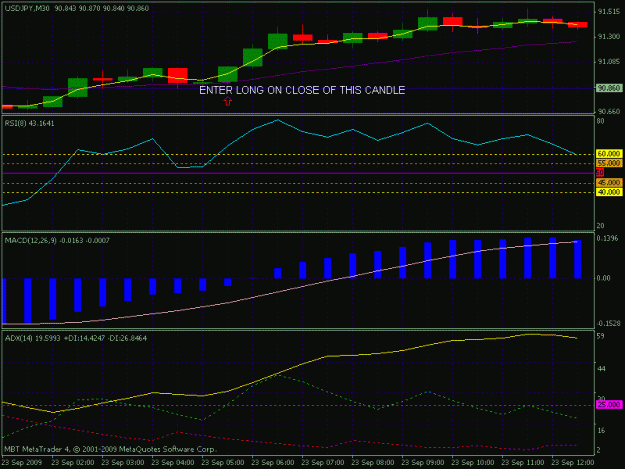
Task: Select the MACD scale value 0.00
Action: point(603,278)
